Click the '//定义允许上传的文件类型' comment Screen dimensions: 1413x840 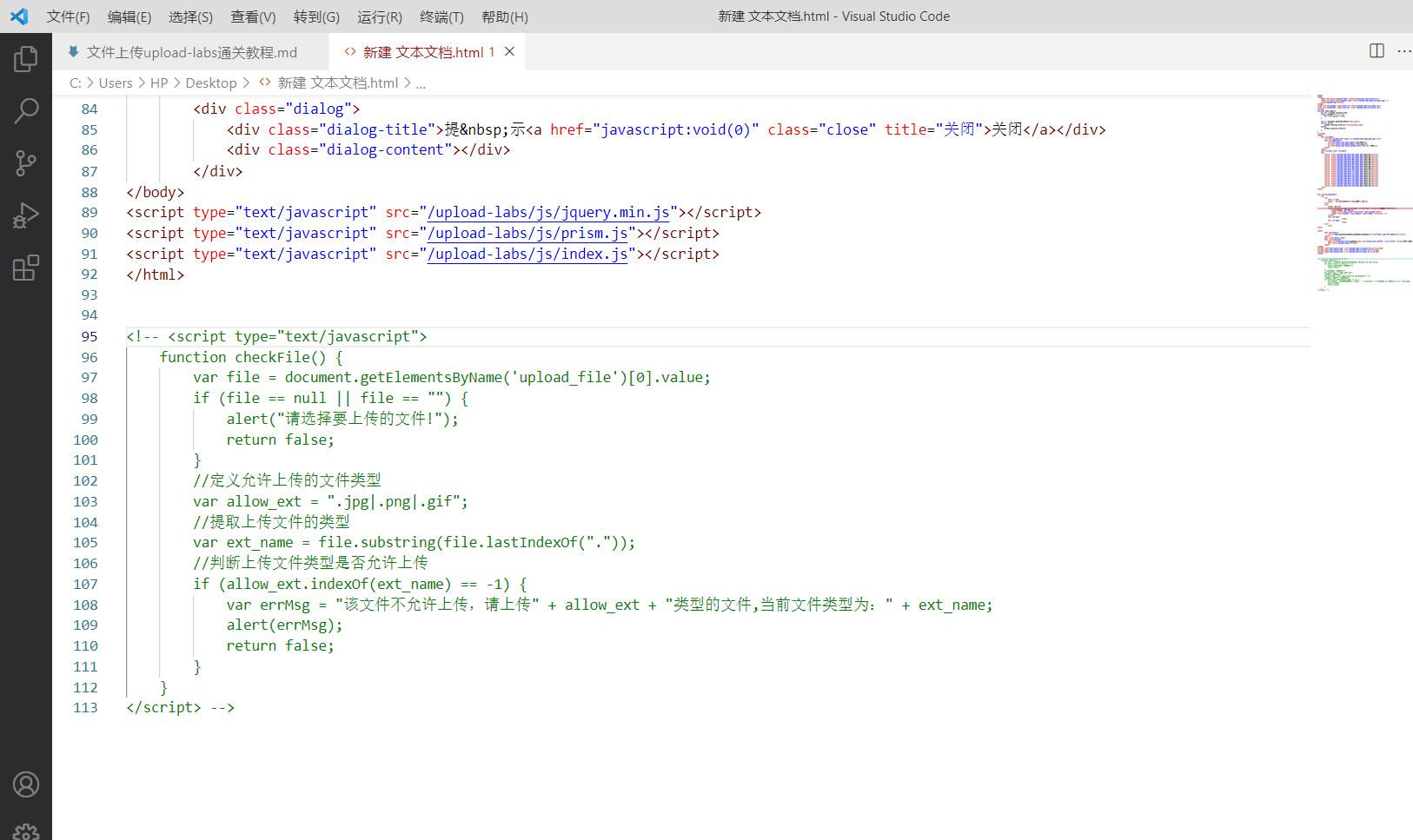click(287, 480)
